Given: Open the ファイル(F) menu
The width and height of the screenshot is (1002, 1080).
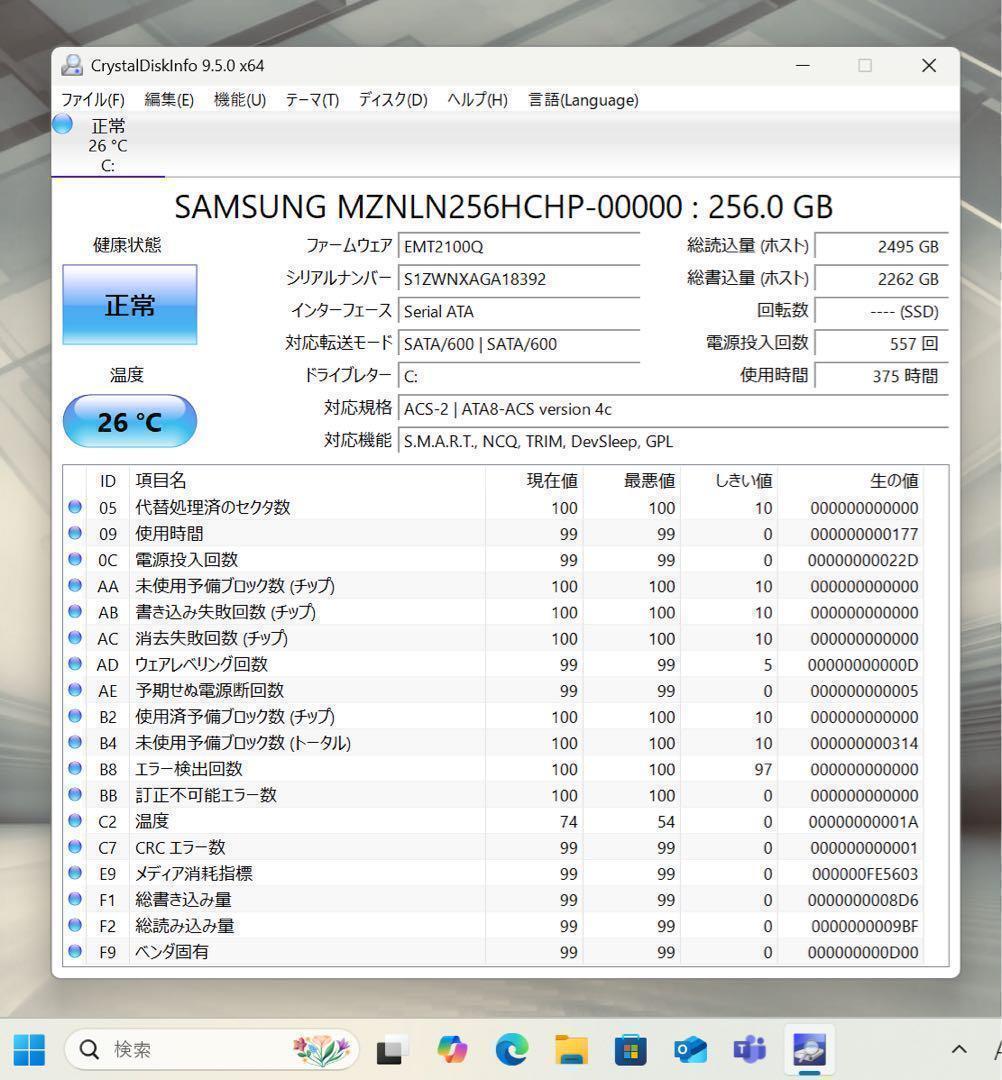Looking at the screenshot, I should [93, 100].
